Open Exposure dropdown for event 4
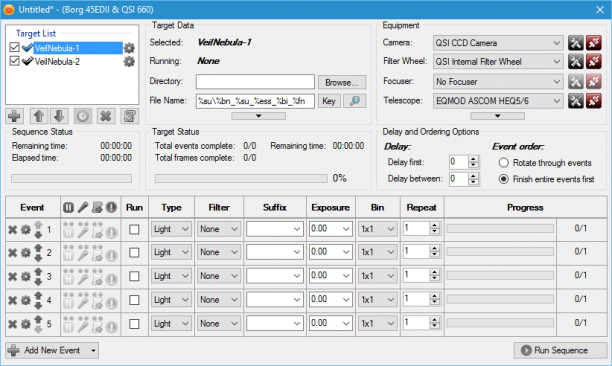This screenshot has width=612, height=366. pos(331,300)
